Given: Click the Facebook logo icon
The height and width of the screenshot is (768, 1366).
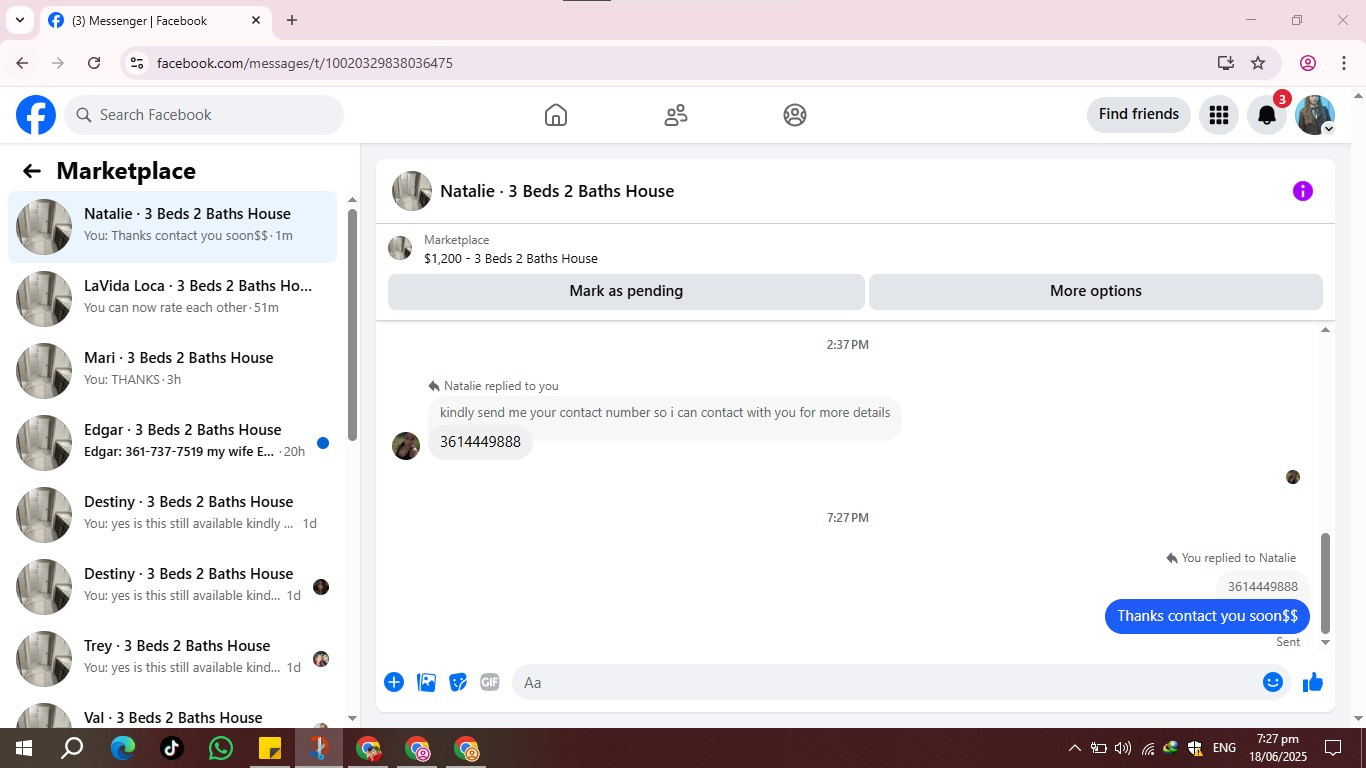Looking at the screenshot, I should 36,115.
